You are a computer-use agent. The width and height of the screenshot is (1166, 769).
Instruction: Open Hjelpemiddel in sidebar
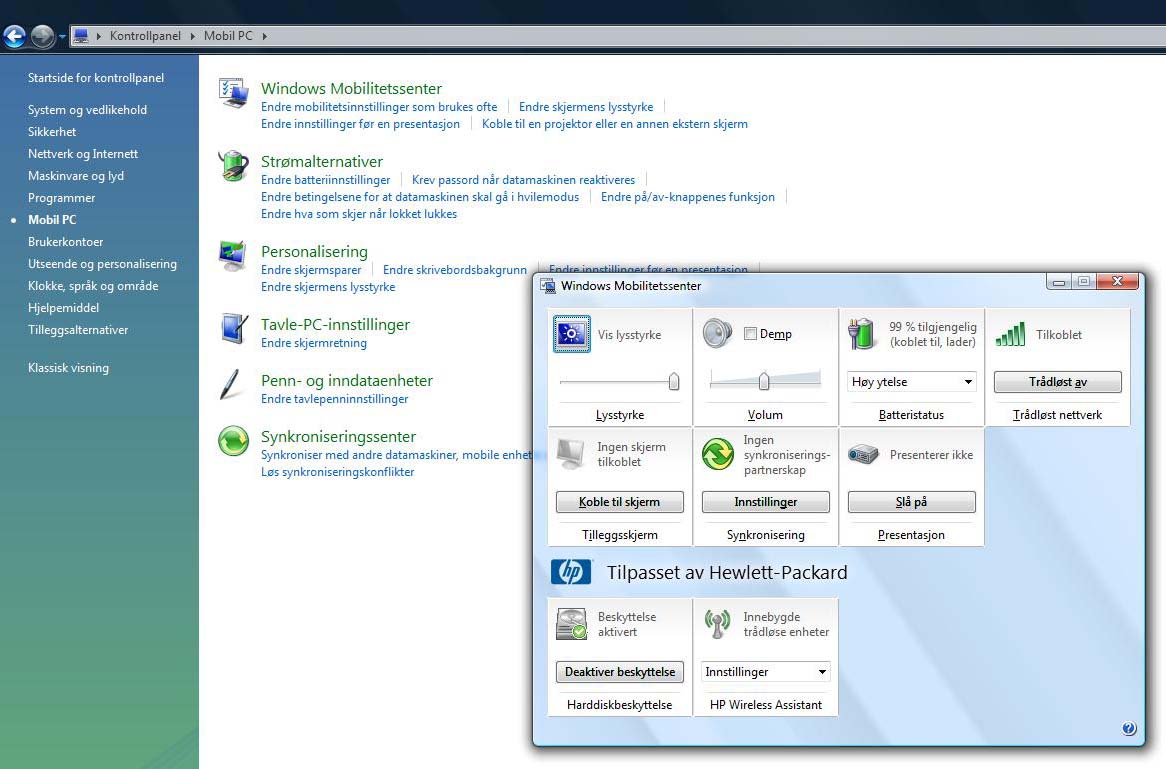[63, 307]
